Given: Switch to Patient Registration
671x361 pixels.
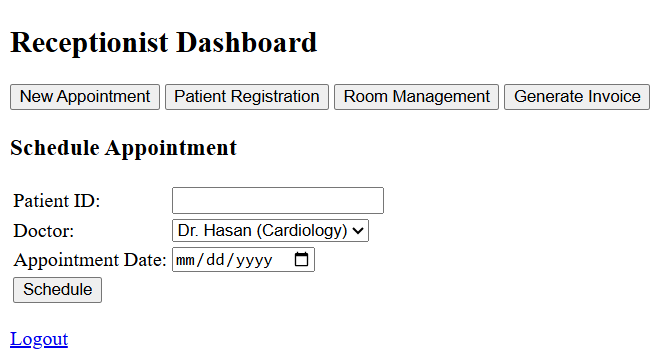Looking at the screenshot, I should [x=247, y=97].
